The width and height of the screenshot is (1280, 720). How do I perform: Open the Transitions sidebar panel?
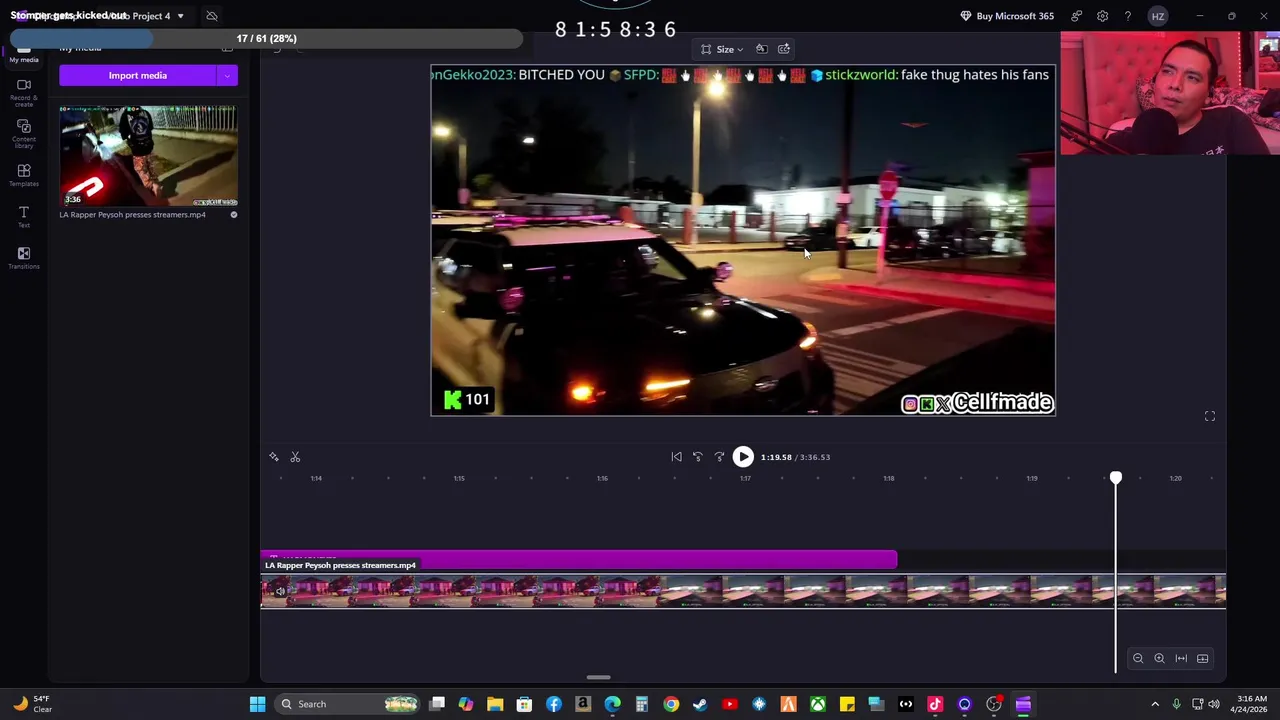point(24,258)
